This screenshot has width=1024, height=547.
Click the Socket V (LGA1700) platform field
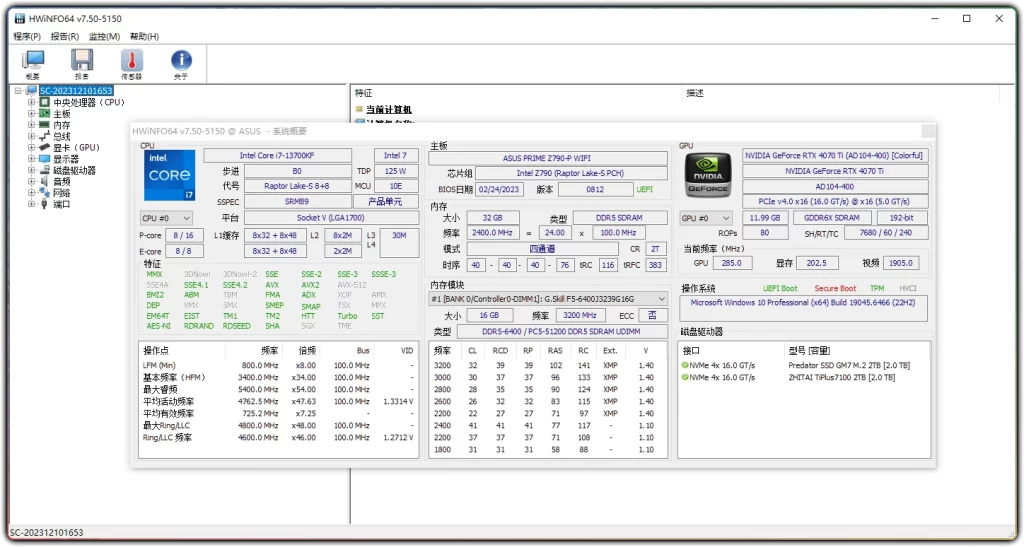331,218
